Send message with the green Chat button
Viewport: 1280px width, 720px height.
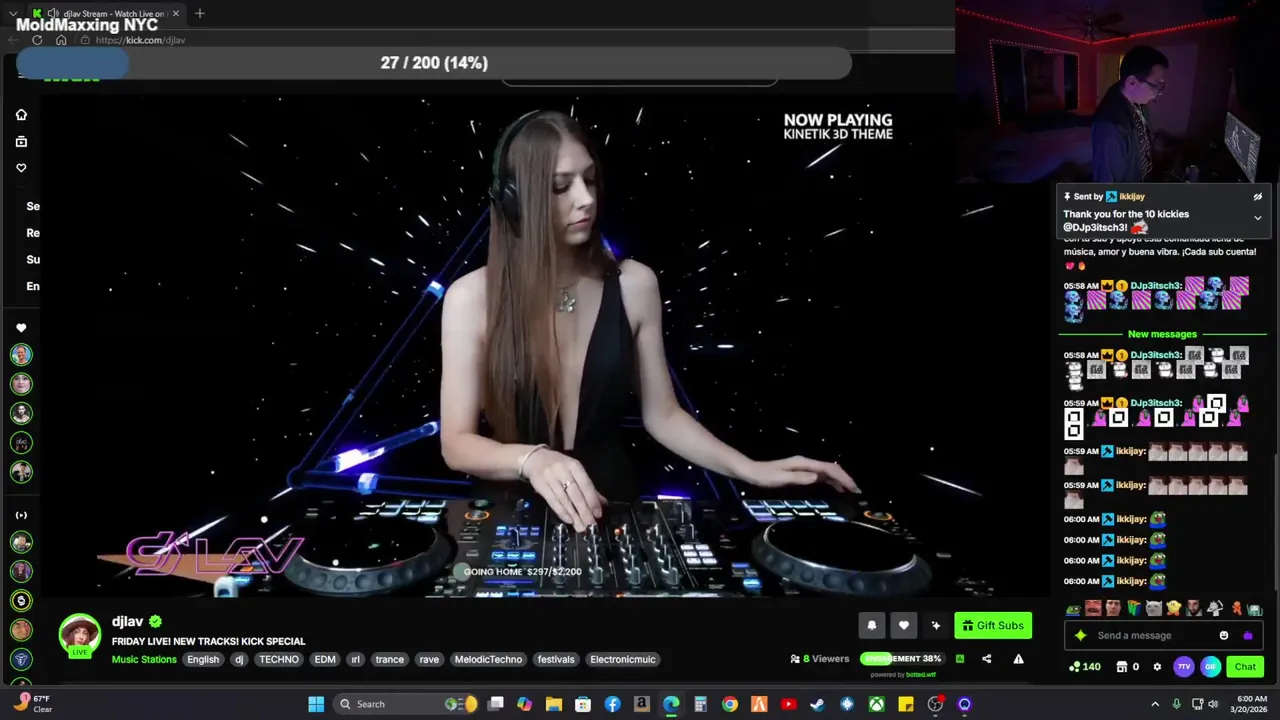tap(1245, 667)
